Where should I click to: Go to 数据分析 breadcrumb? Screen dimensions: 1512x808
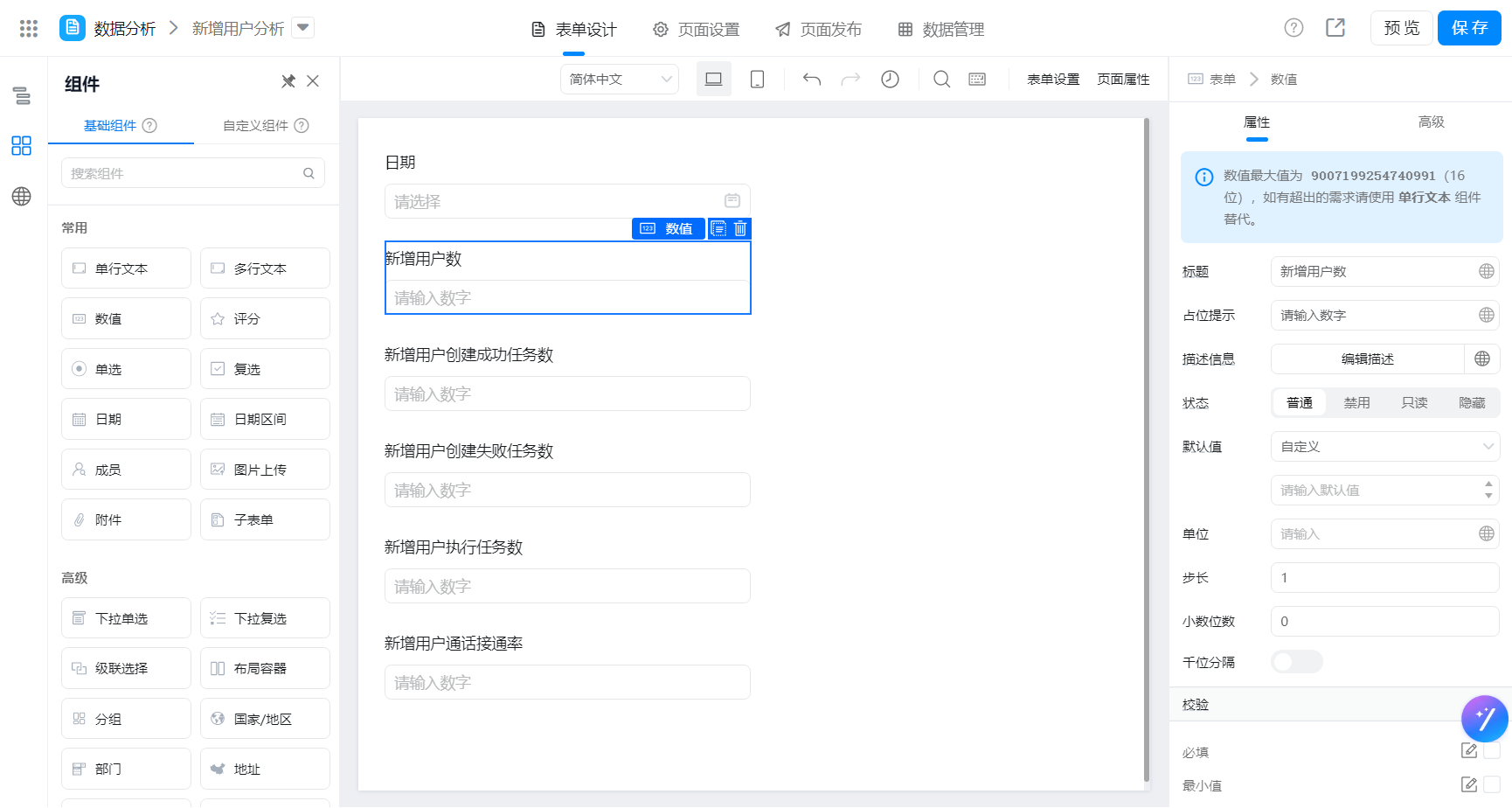click(x=125, y=29)
